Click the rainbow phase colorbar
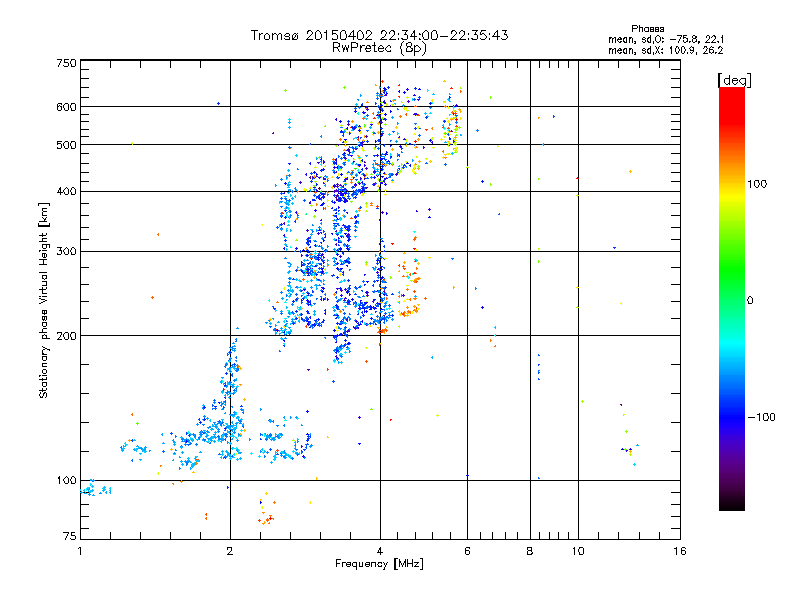 tap(732, 299)
